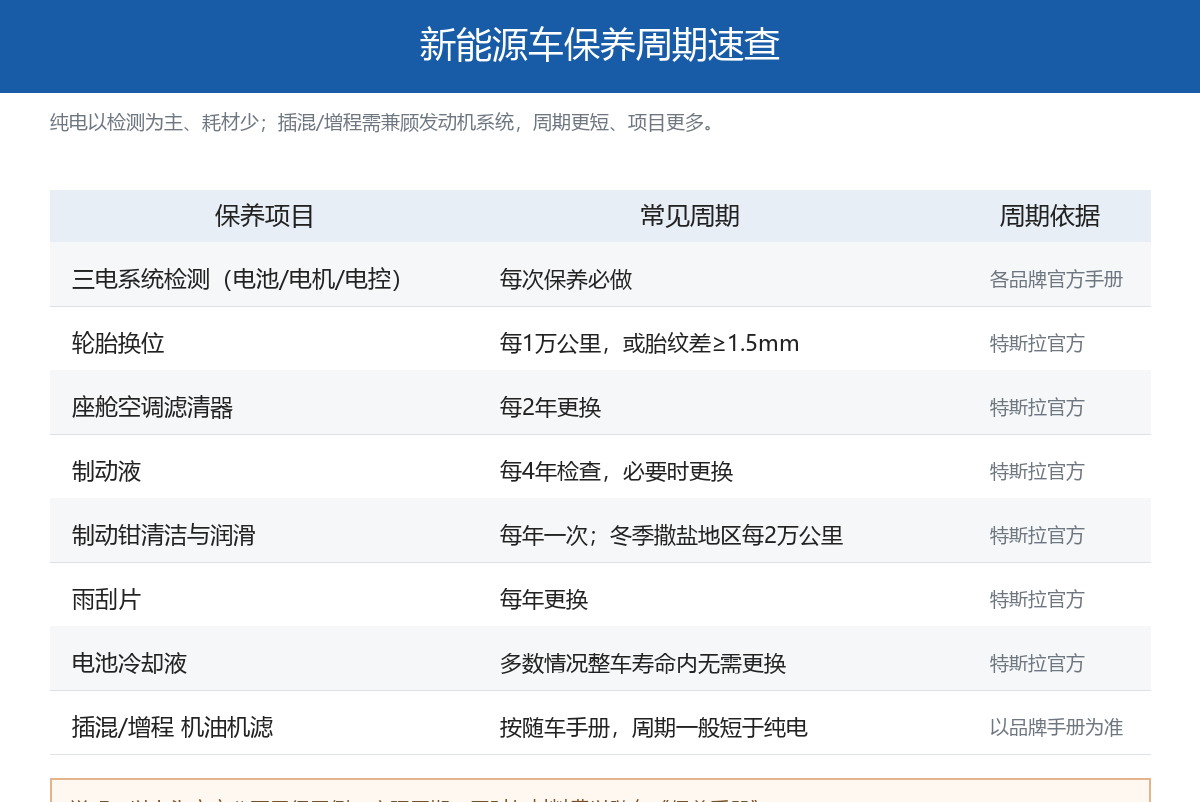Viewport: 1200px width, 802px height.
Task: Click 特斯拉官方 in the 轮胎换位 row
Action: tap(1037, 344)
